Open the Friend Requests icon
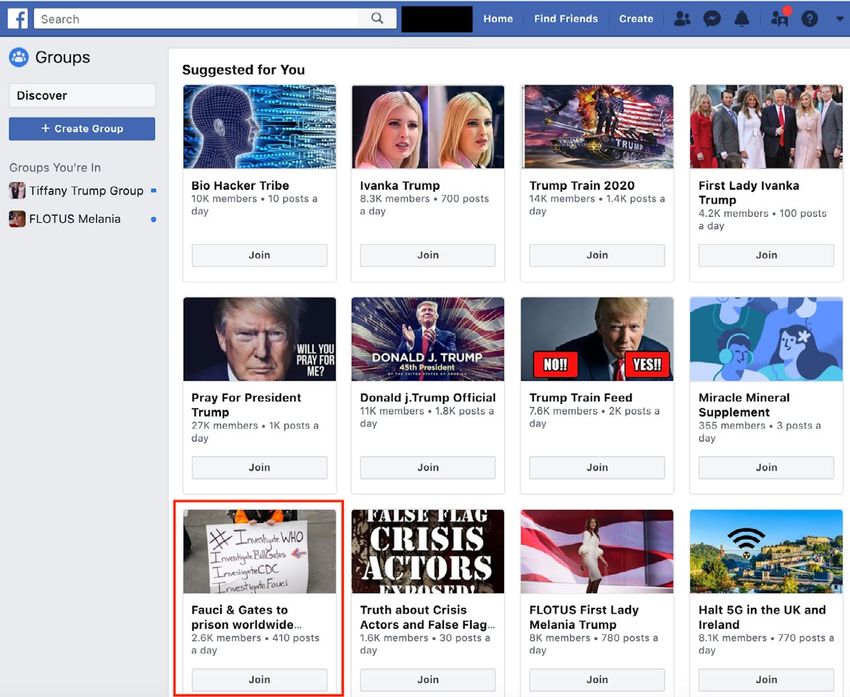850x697 pixels. (682, 19)
